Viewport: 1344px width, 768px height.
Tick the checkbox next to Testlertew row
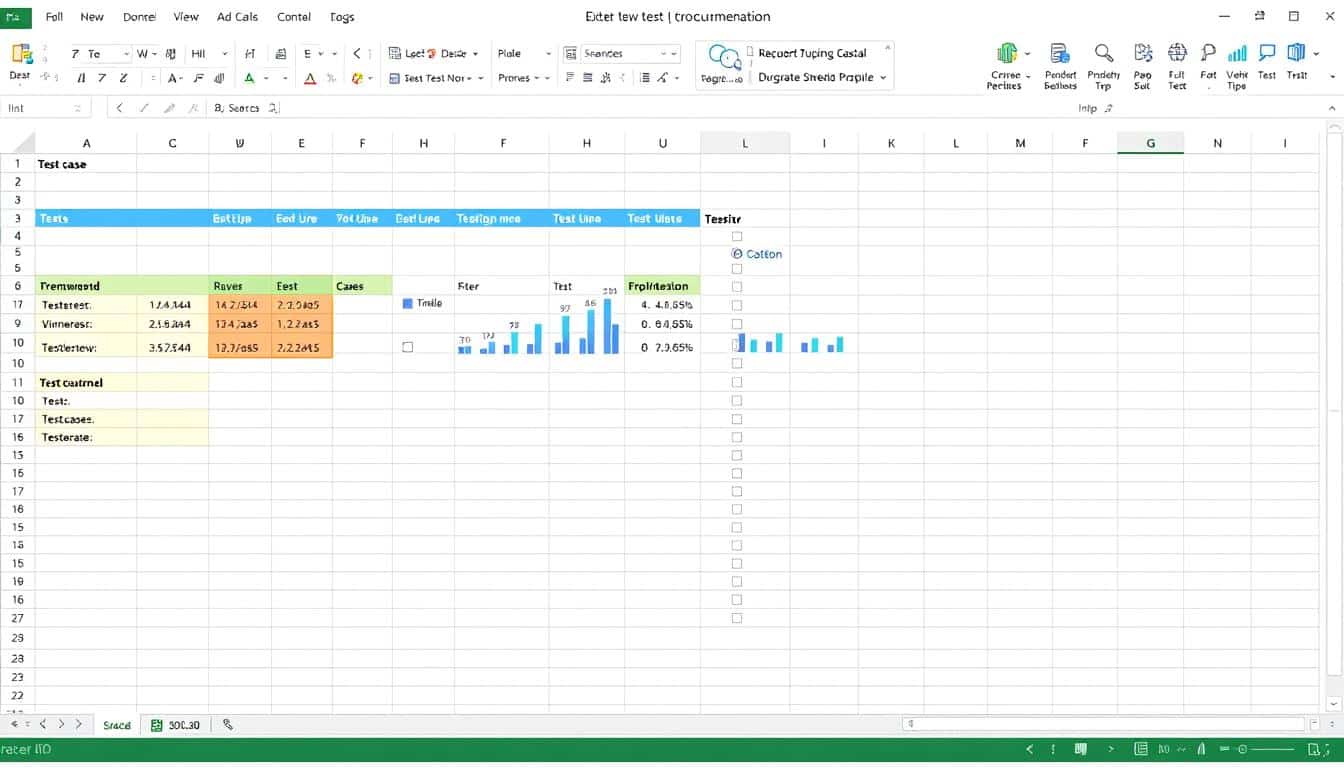click(407, 347)
